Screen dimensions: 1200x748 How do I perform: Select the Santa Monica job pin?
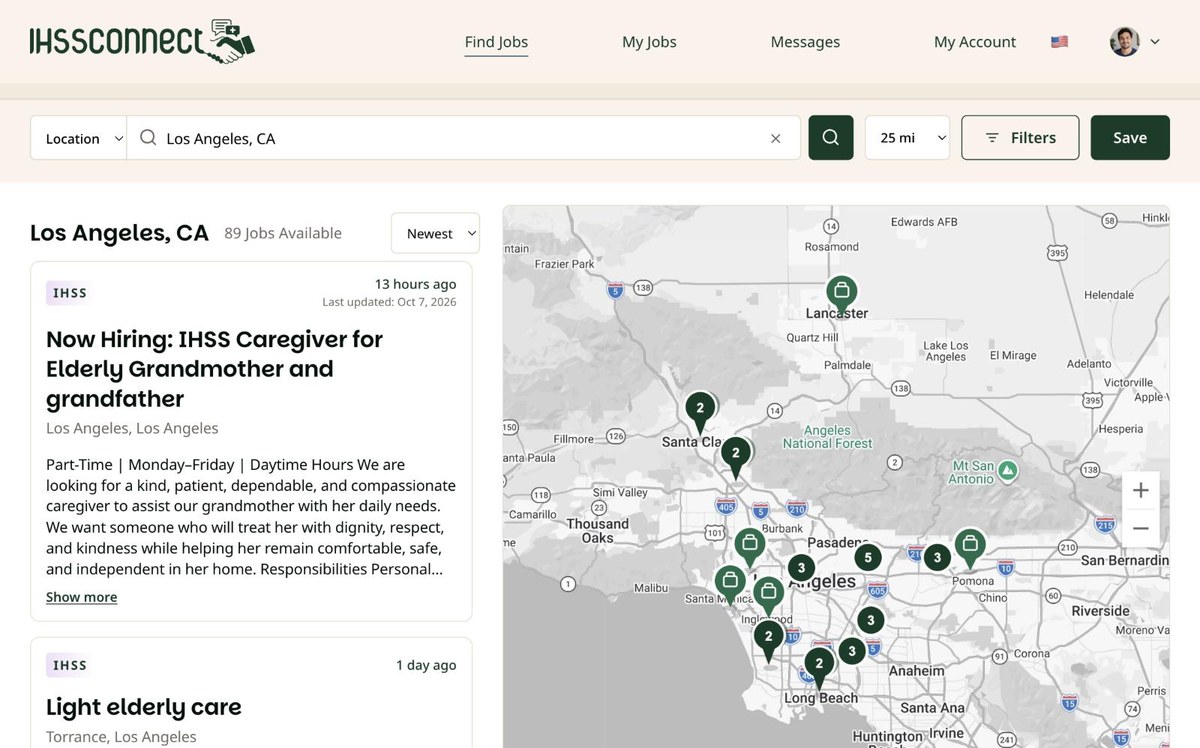point(730,583)
